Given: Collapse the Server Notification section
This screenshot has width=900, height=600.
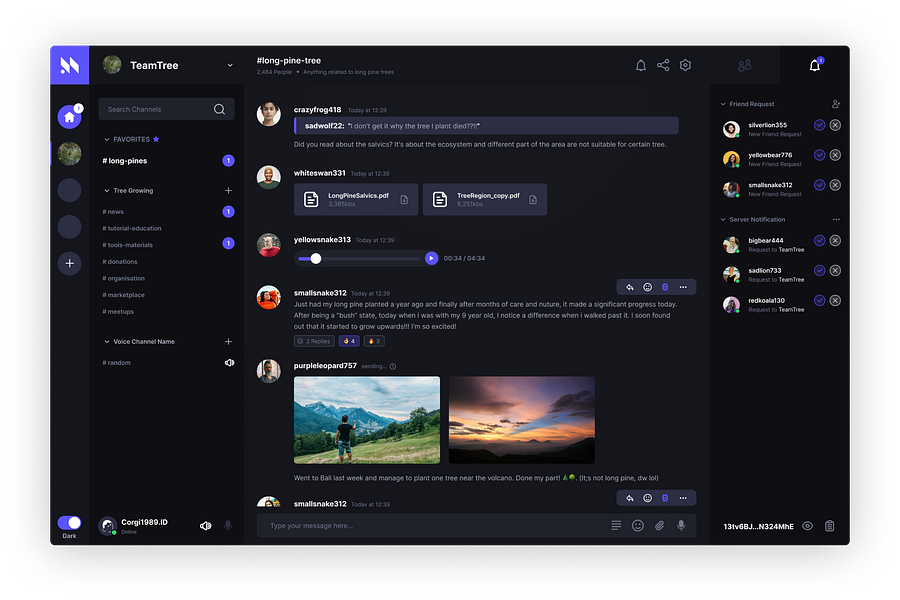Looking at the screenshot, I should click(x=723, y=219).
